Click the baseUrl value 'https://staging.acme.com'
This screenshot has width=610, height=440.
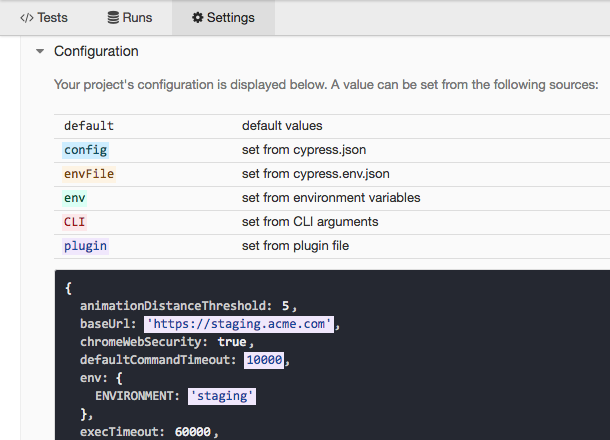(242, 324)
